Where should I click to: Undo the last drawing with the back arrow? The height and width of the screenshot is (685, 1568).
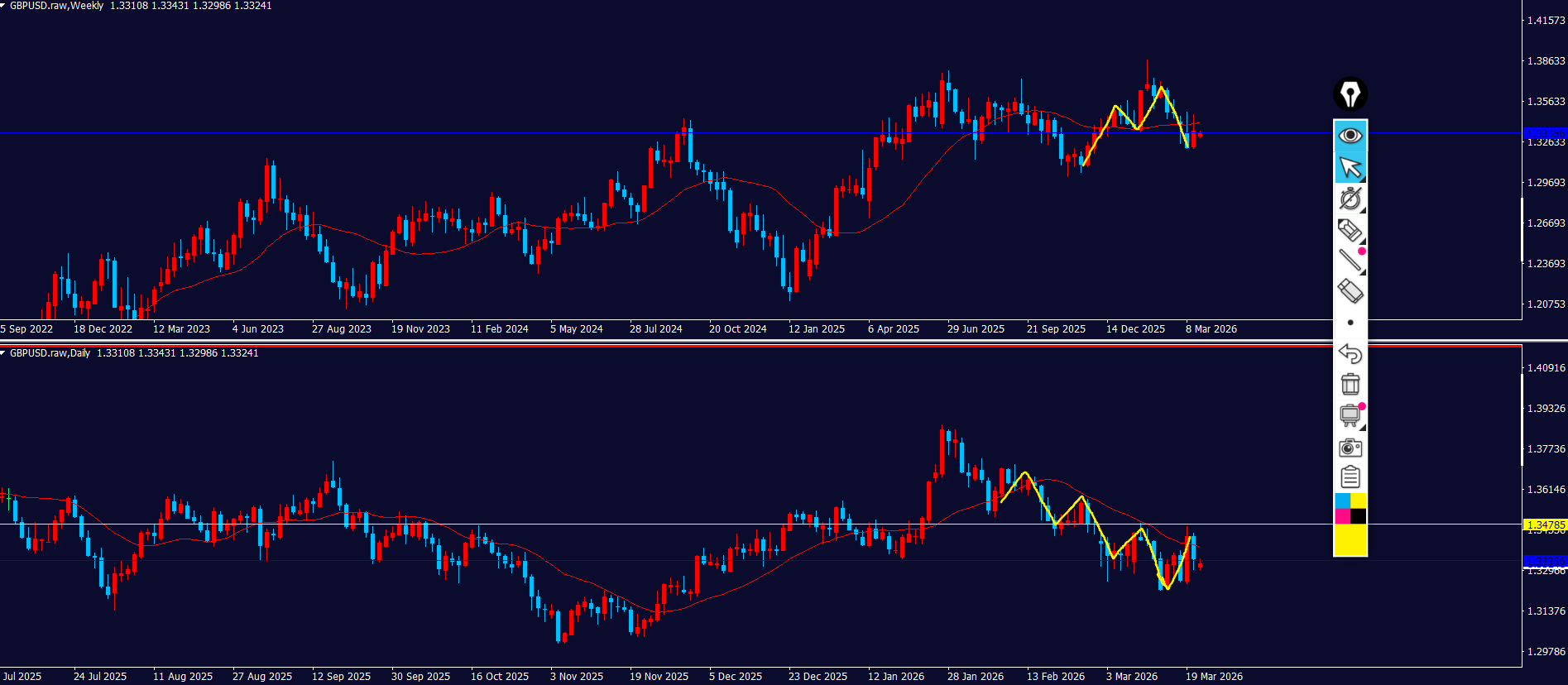click(x=1350, y=353)
